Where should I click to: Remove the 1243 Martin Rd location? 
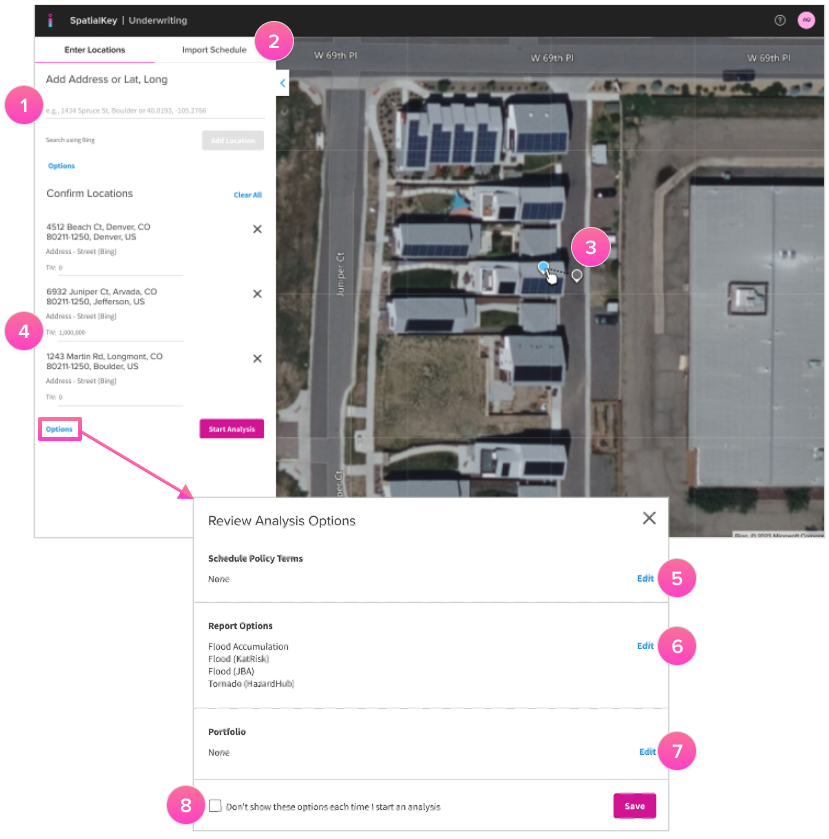[257, 358]
